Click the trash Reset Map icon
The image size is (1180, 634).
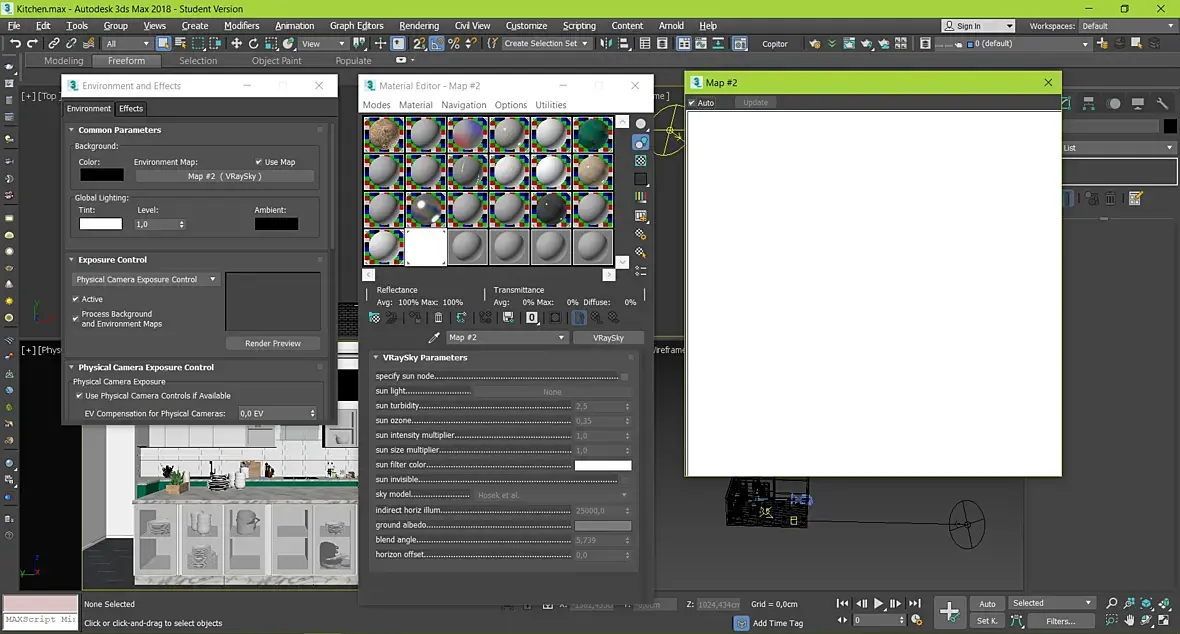[438, 318]
